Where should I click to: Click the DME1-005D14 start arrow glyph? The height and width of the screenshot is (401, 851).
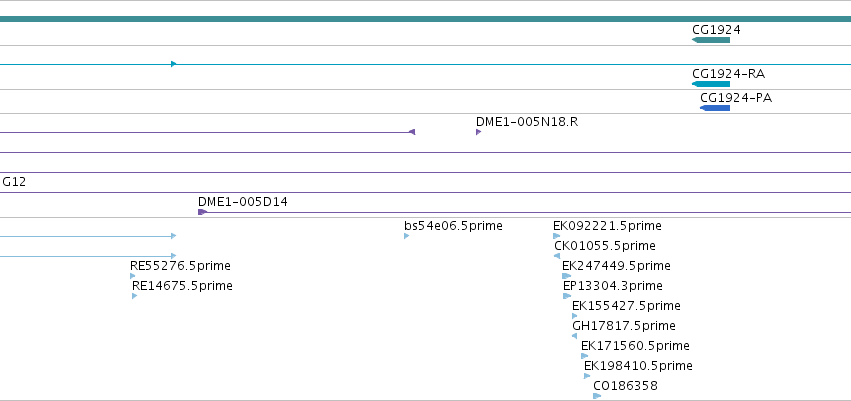click(202, 212)
